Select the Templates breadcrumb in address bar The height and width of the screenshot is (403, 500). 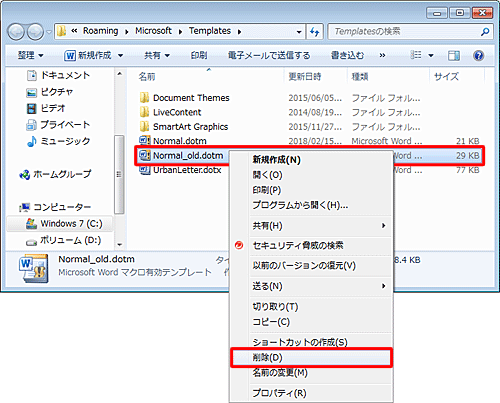[x=210, y=31]
